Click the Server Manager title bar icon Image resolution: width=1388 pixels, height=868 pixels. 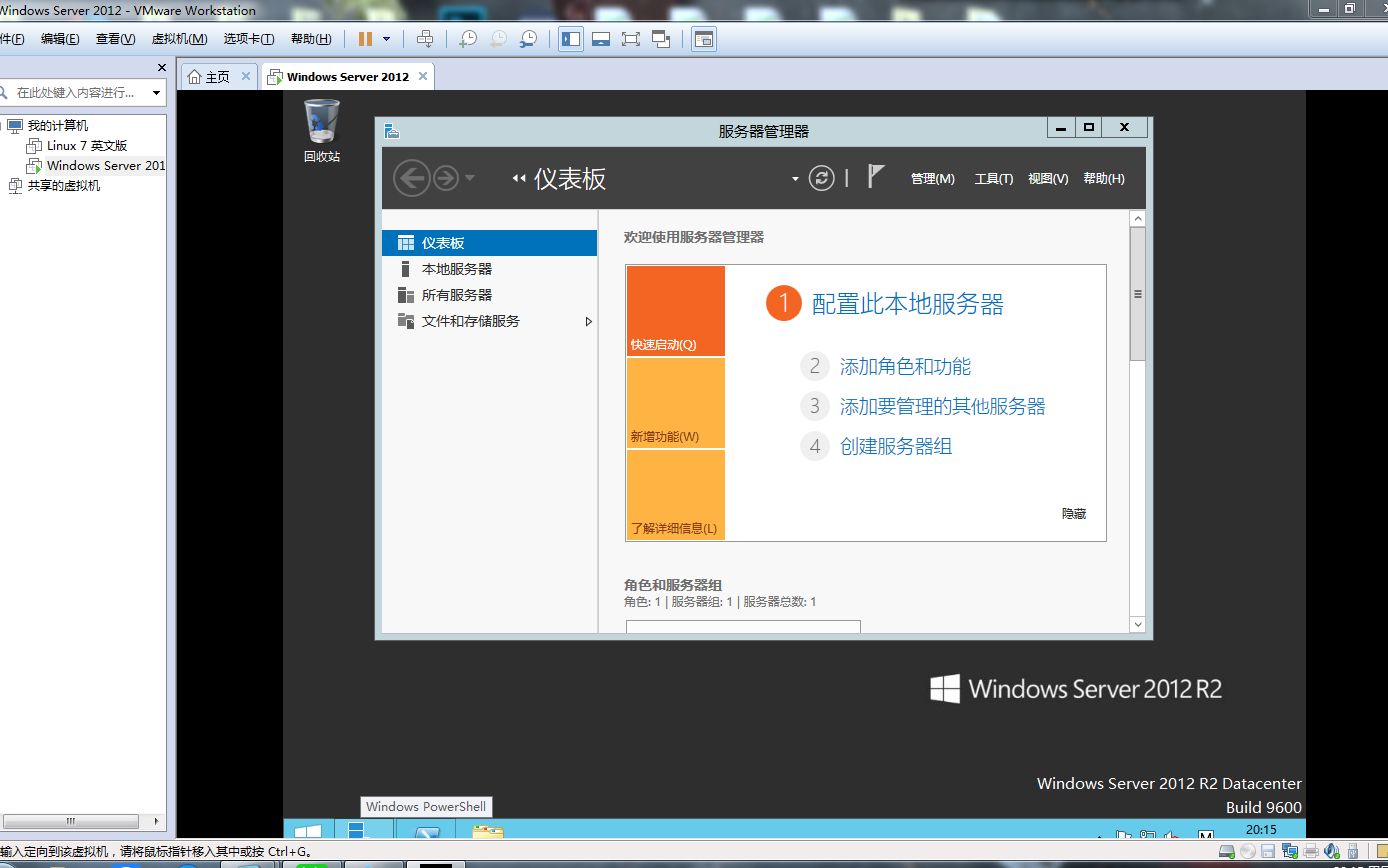tap(392, 131)
